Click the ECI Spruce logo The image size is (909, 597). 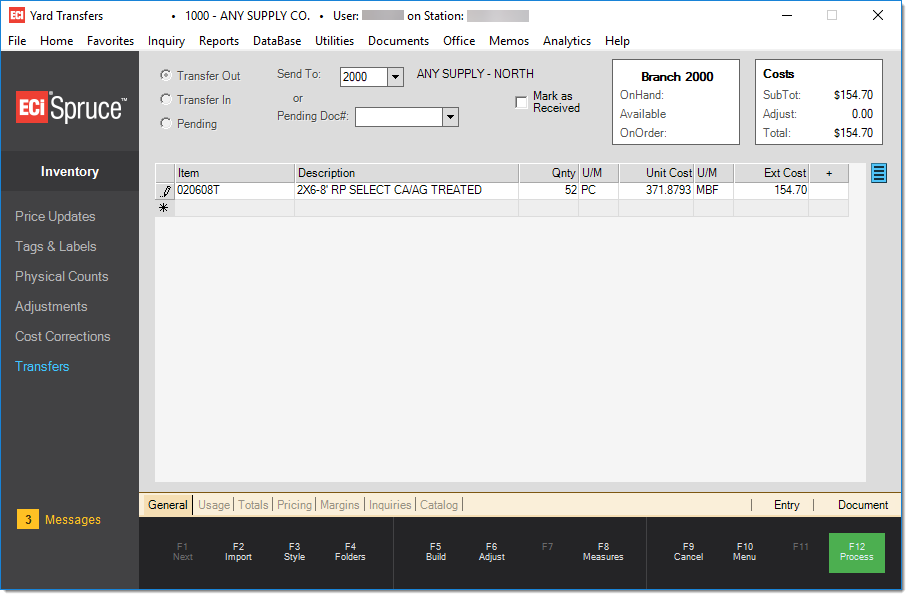pyautogui.click(x=72, y=108)
